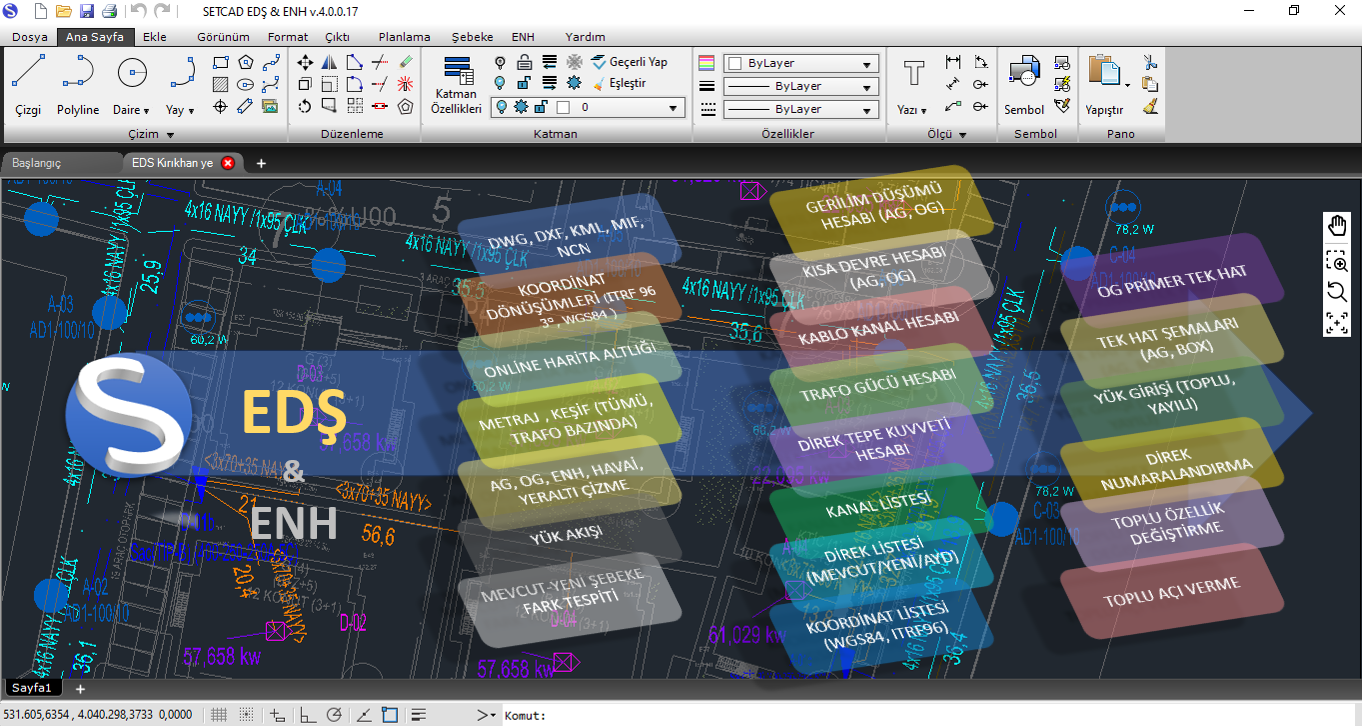This screenshot has height=726, width=1362.
Task: Choose the rectangle drawing tool
Action: (221, 62)
